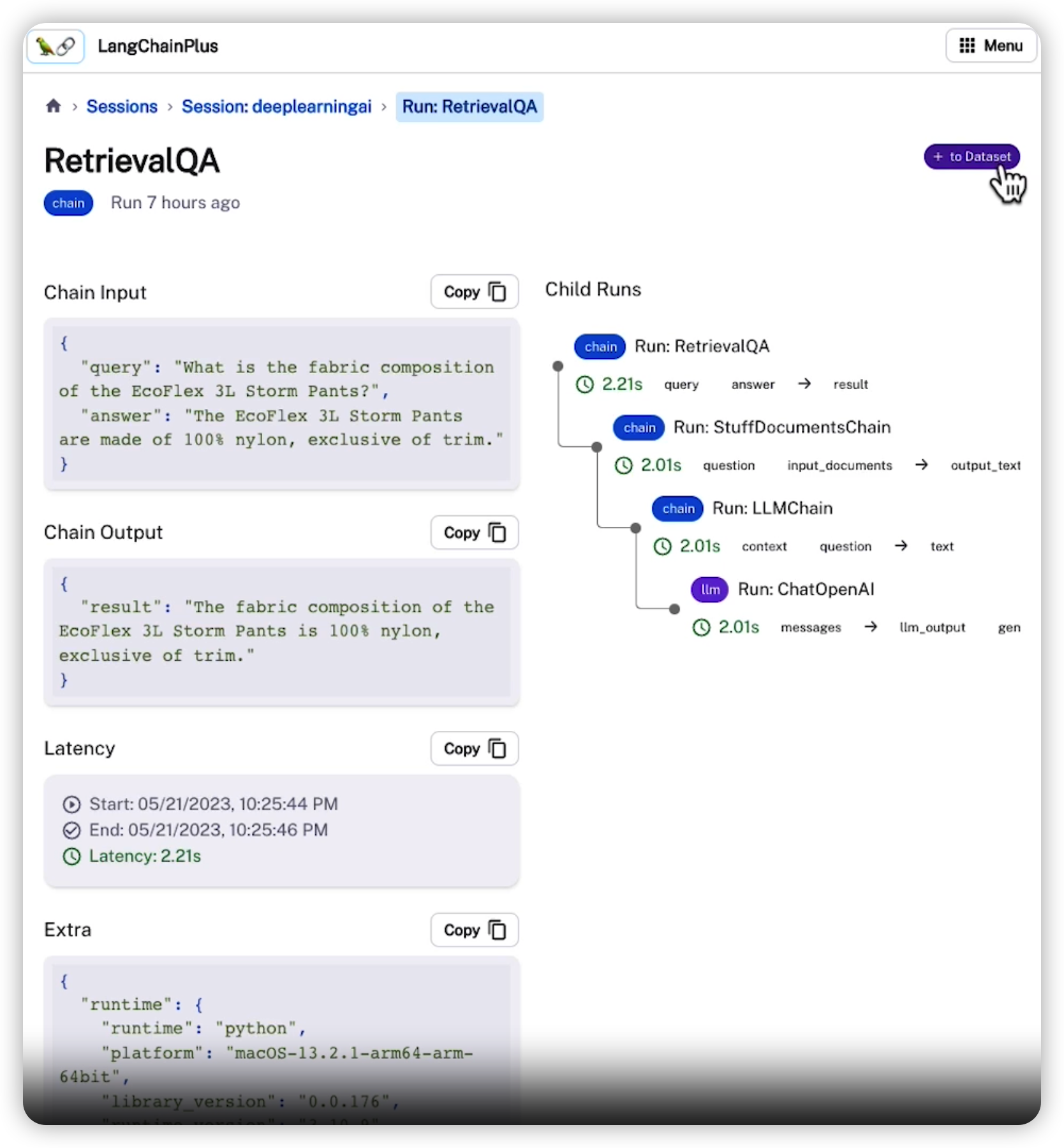Click the chain badge beside child Run: RetrievalQA
This screenshot has width=1064, height=1148.
(600, 346)
